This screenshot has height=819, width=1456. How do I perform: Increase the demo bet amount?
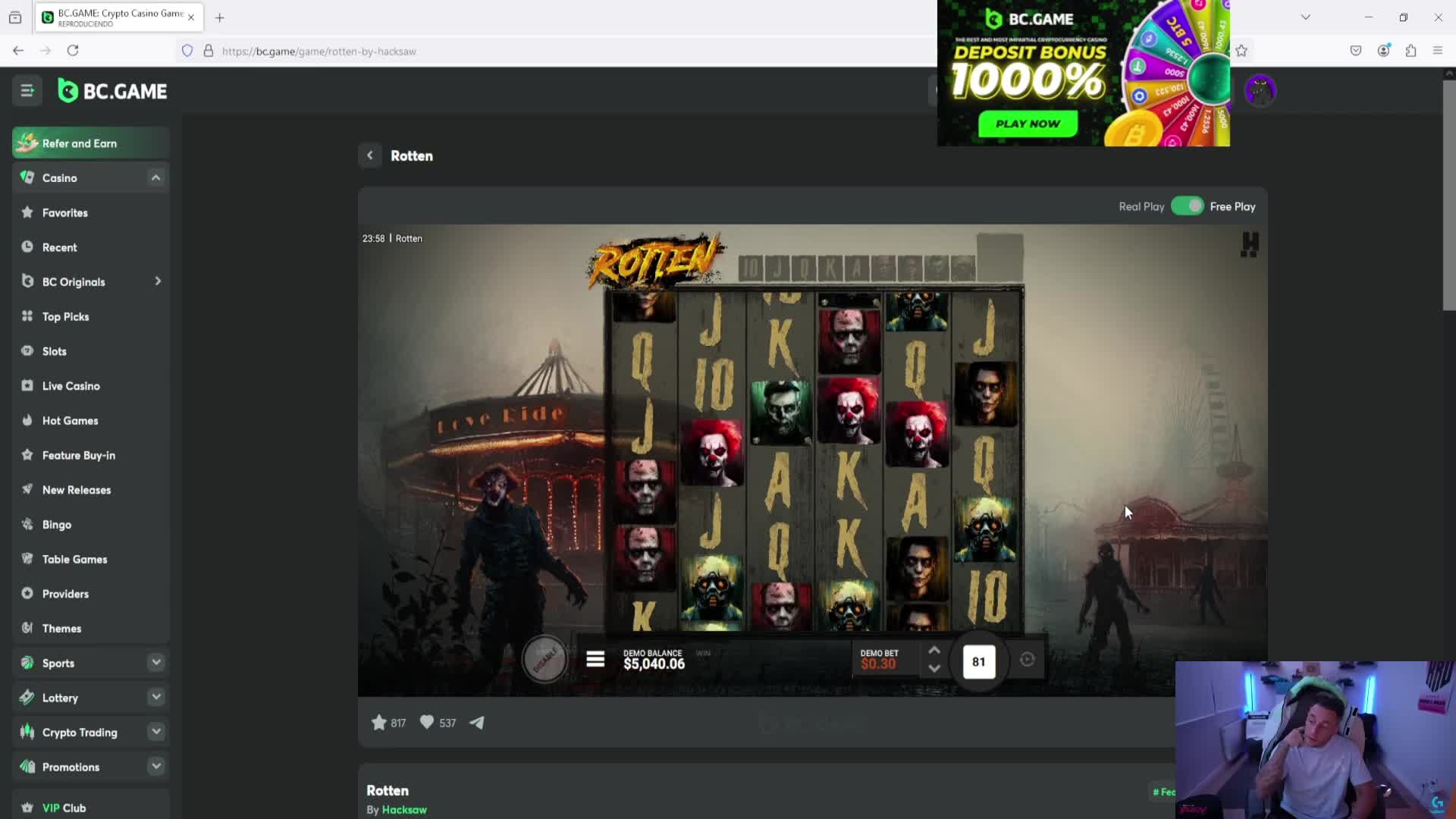934,651
